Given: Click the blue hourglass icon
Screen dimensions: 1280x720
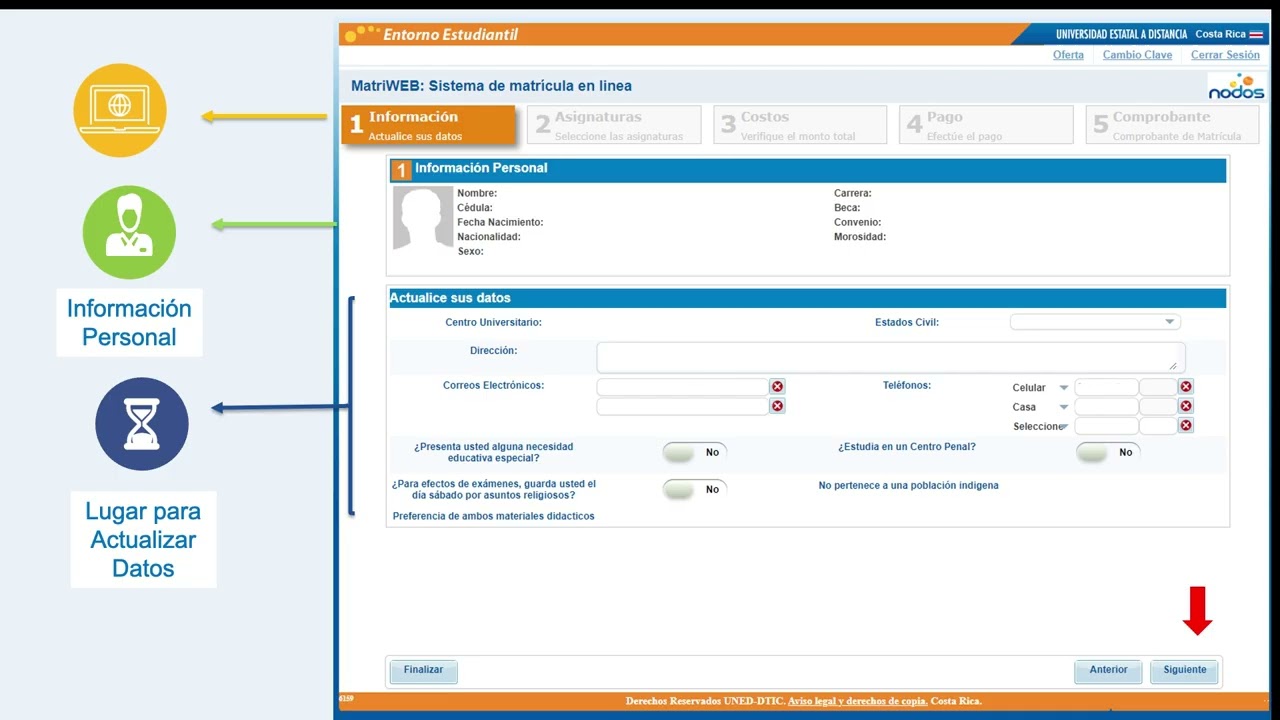Looking at the screenshot, I should [x=142, y=424].
